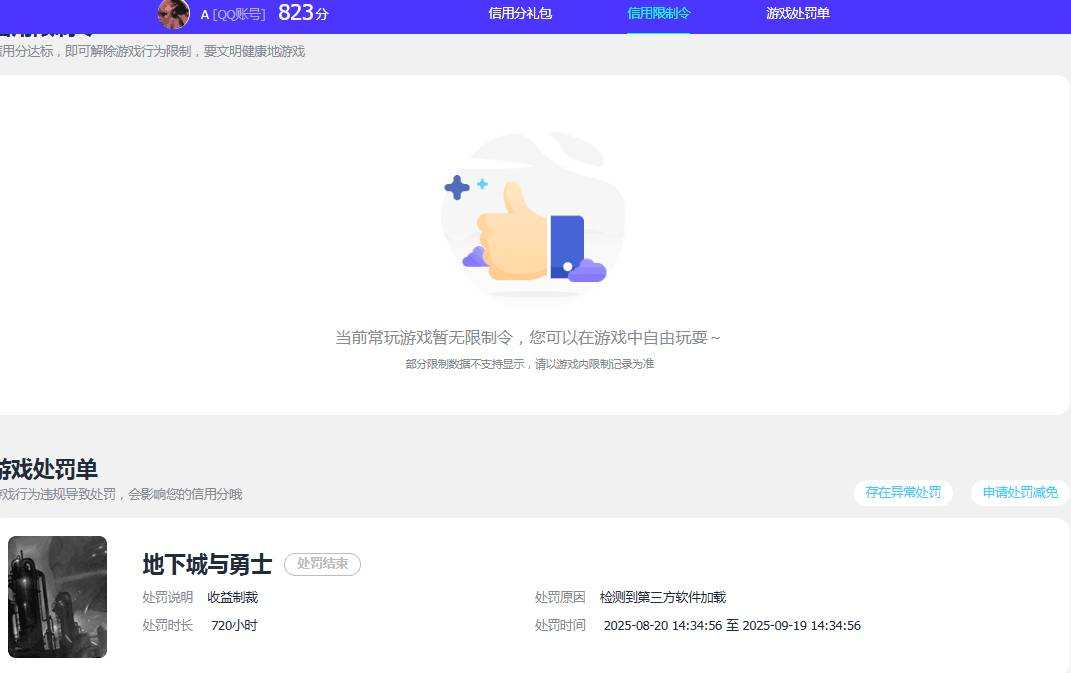Image resolution: width=1071 pixels, height=673 pixels.
Task: Click the 游戏处罚单 section heading
Action: click(x=48, y=469)
